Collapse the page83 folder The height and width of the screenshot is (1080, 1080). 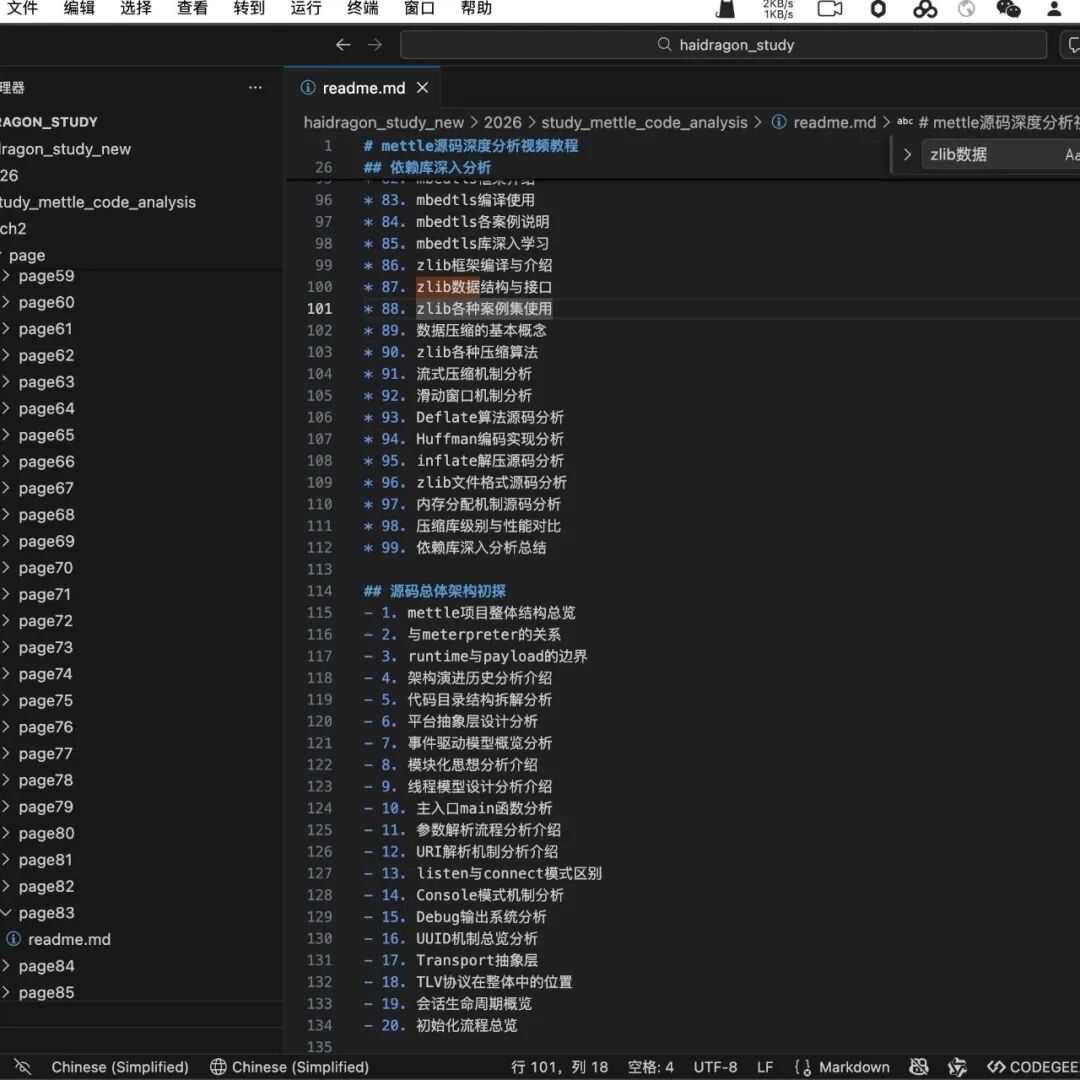[45, 913]
